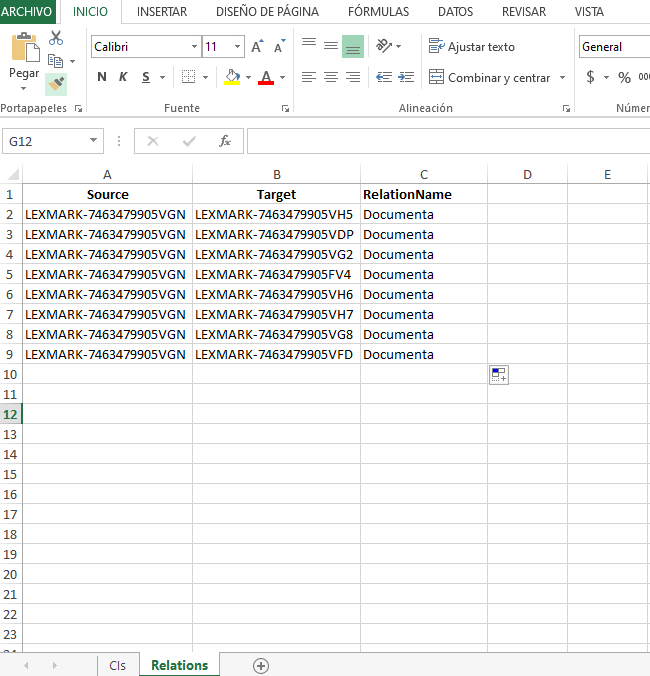Open Combinar y centrar dropdown arrow
The height and width of the screenshot is (676, 650).
pos(562,78)
